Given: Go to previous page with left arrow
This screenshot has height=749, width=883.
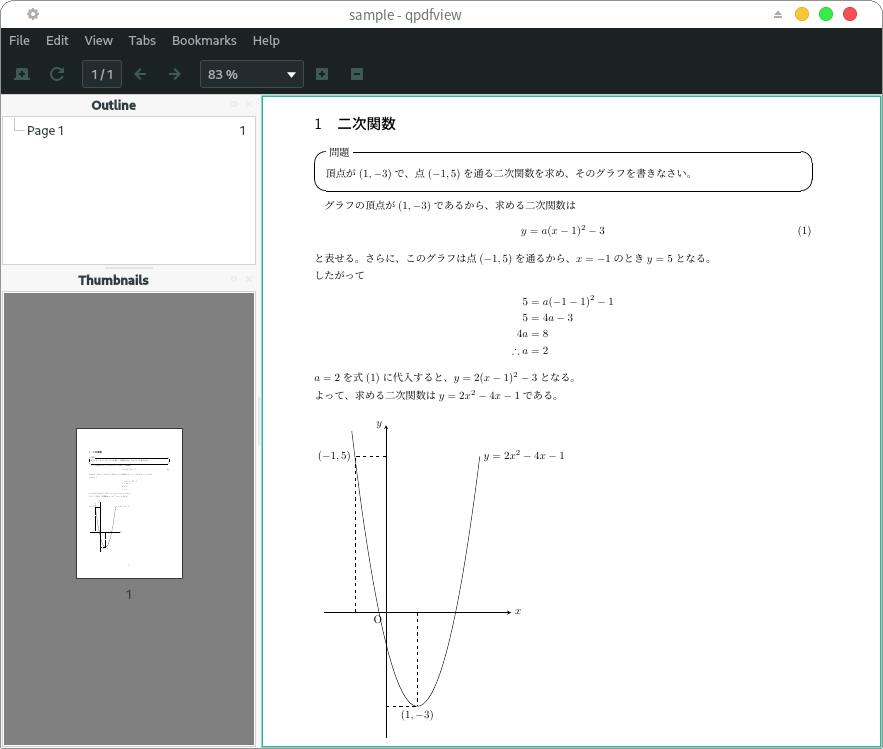Looking at the screenshot, I should pos(140,74).
